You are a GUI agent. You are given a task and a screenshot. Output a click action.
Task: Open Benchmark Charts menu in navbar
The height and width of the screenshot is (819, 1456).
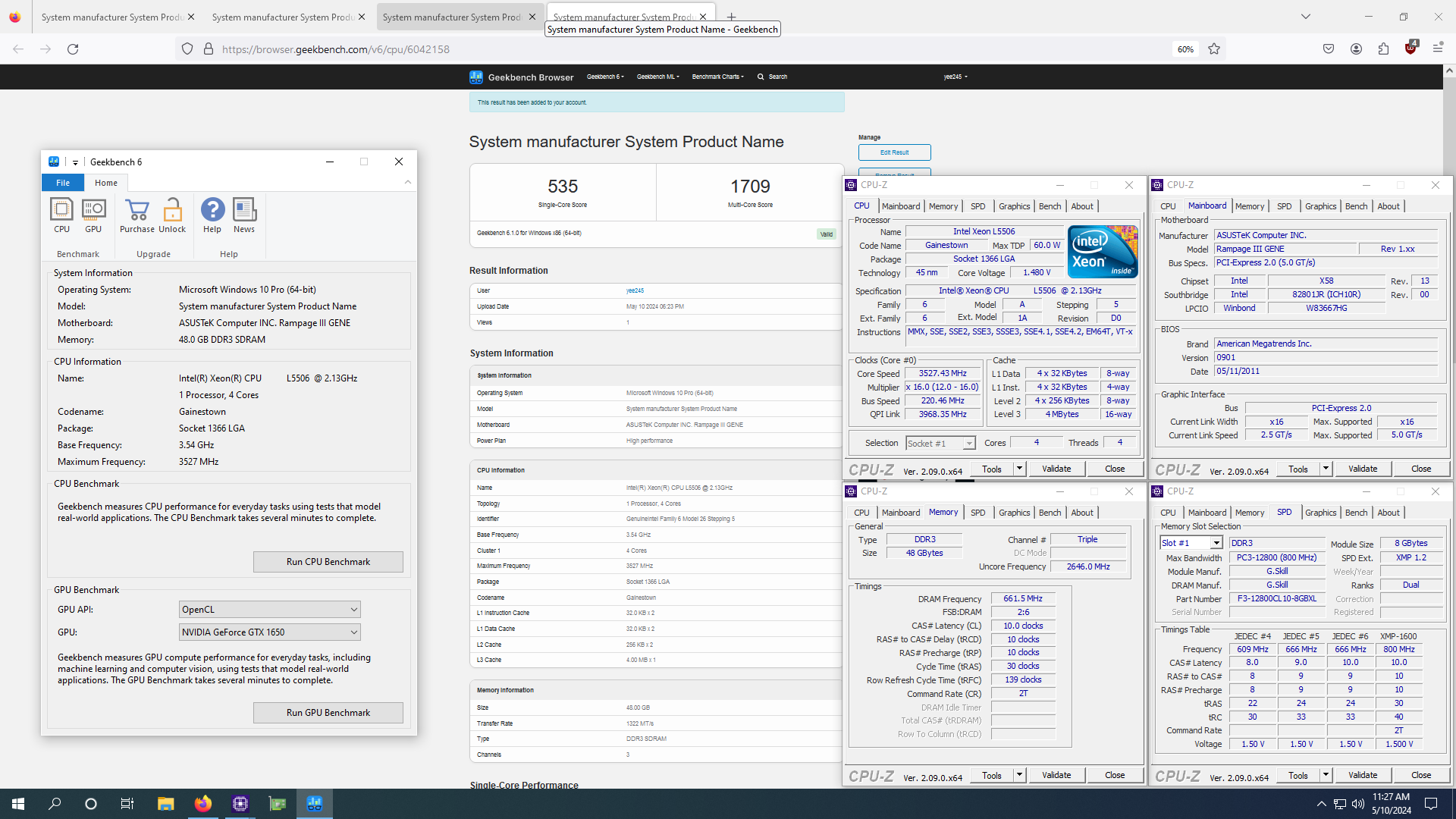[717, 77]
